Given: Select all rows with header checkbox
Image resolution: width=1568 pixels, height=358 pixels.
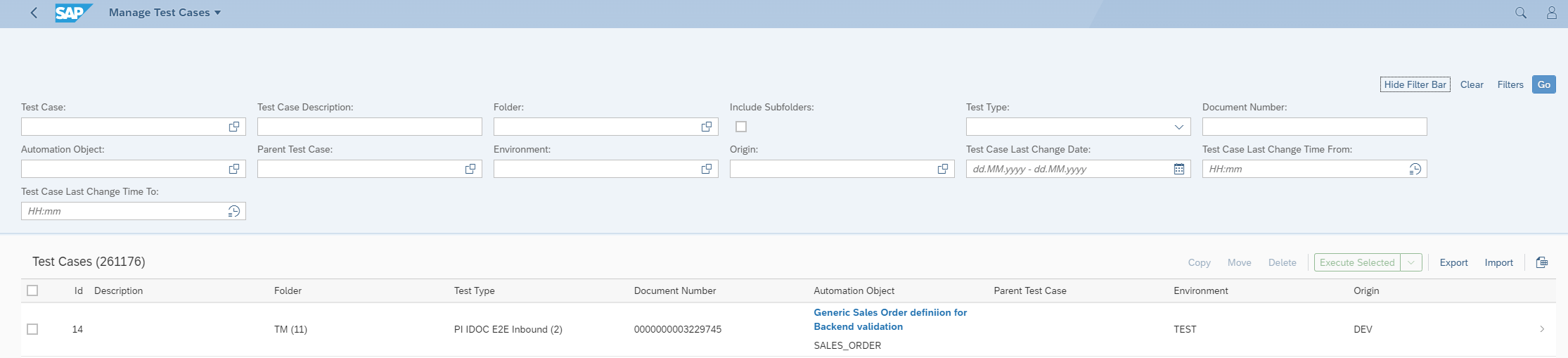Looking at the screenshot, I should [32, 290].
